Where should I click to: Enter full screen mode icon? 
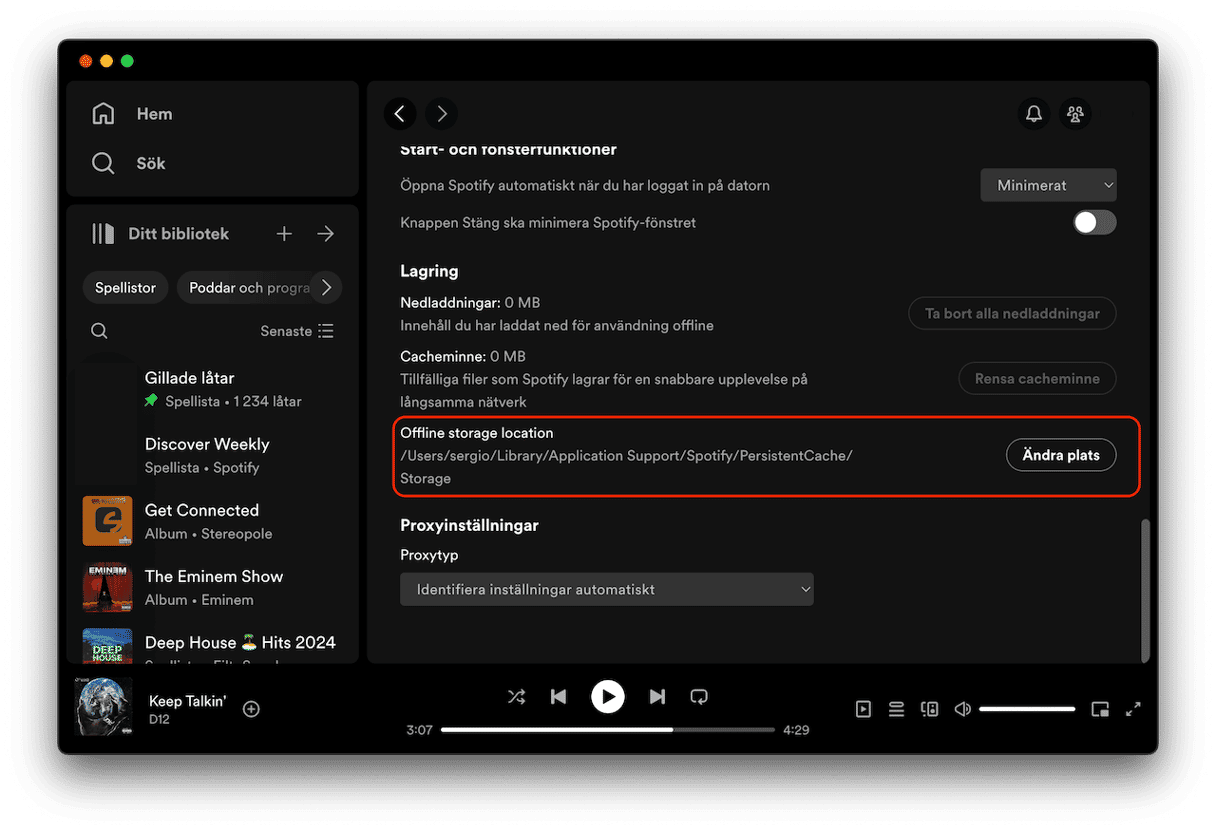[x=1133, y=709]
